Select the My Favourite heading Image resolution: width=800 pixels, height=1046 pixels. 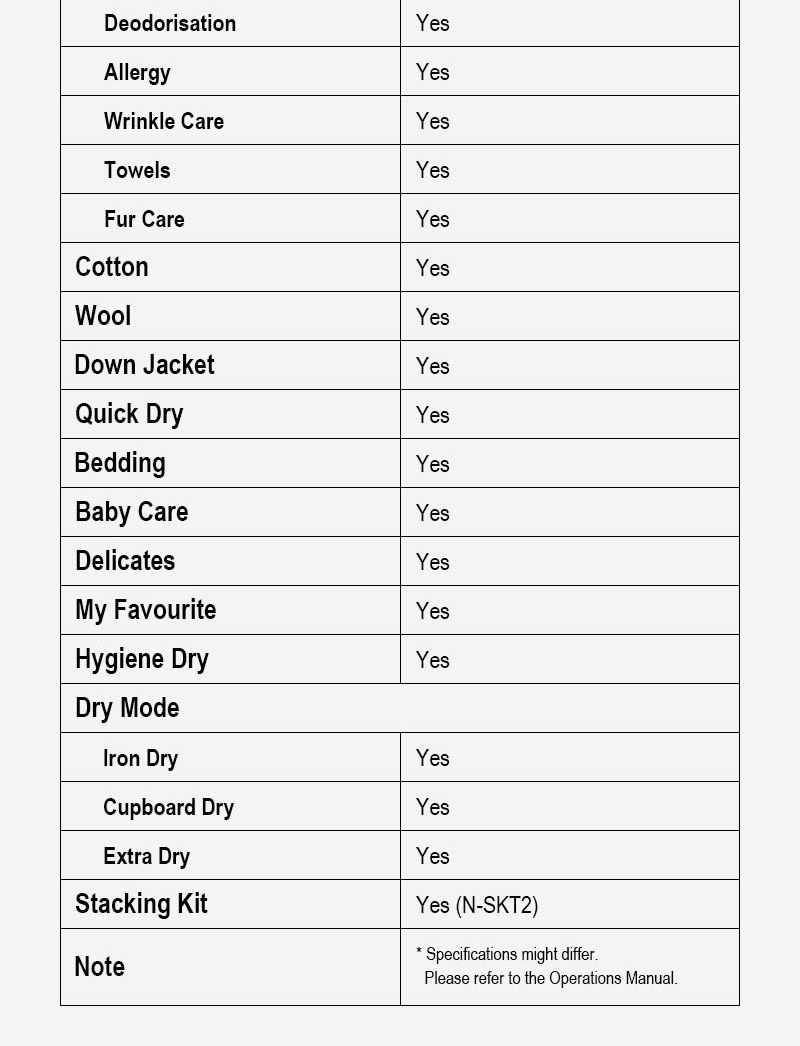(146, 610)
